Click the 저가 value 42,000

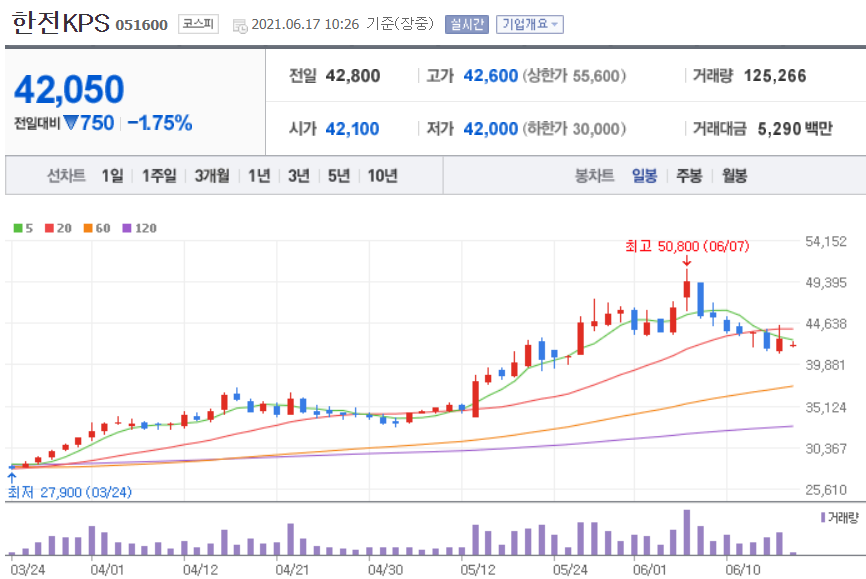pyautogui.click(x=490, y=129)
